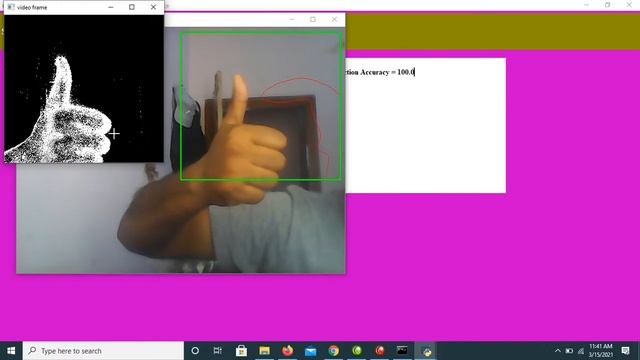Launch Google Chrome from the taskbar
The width and height of the screenshot is (640, 360).
pos(333,351)
